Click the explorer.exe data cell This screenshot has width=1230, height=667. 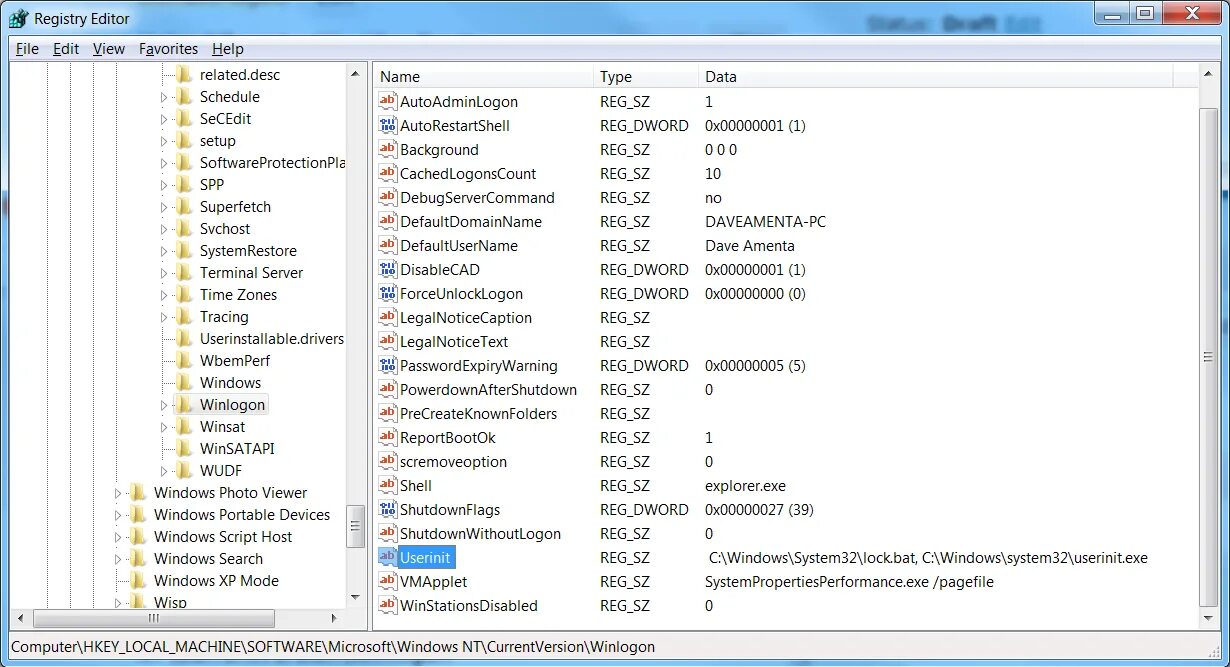tap(745, 485)
